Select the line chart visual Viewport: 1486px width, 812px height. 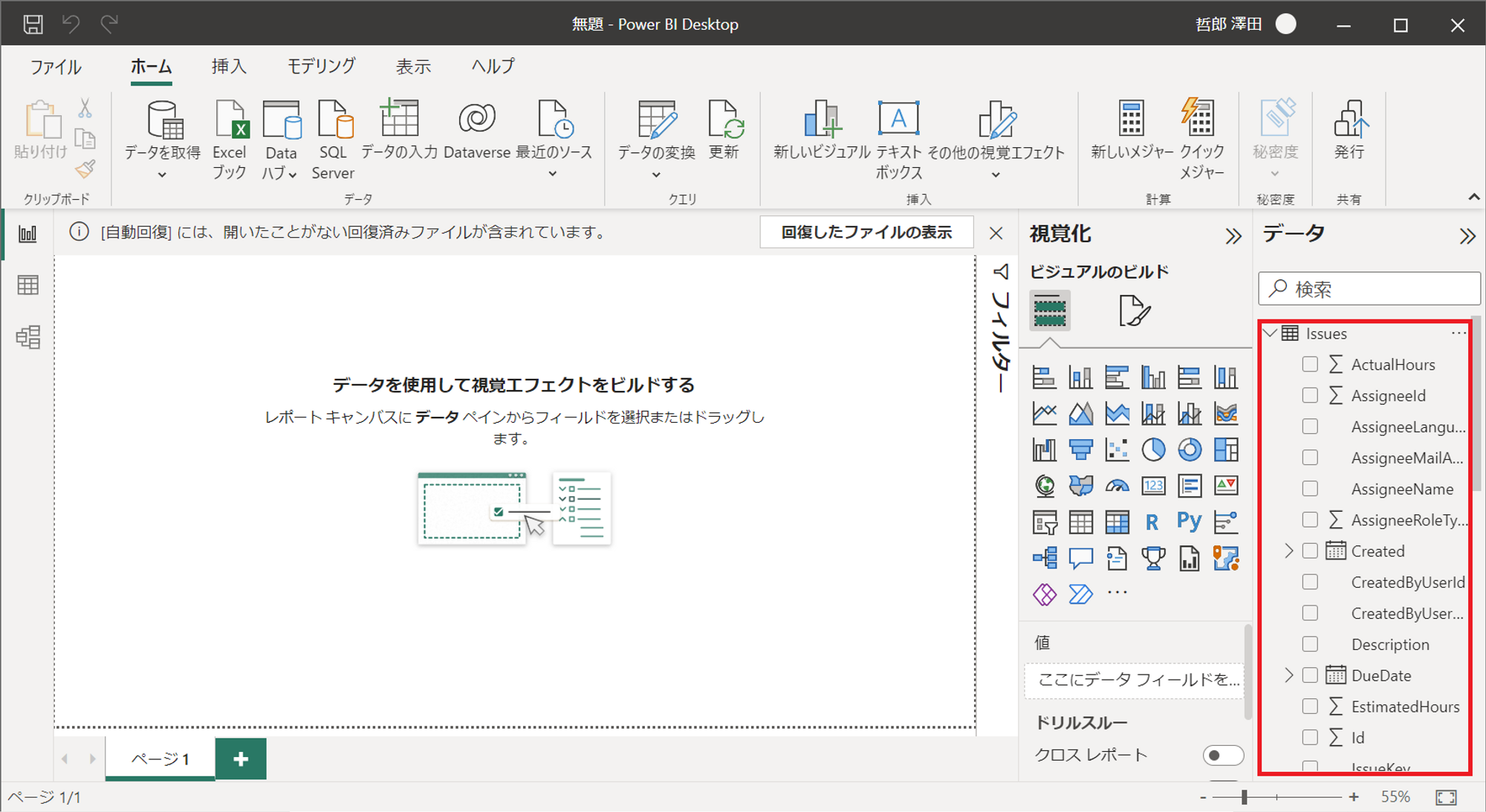click(x=1044, y=413)
